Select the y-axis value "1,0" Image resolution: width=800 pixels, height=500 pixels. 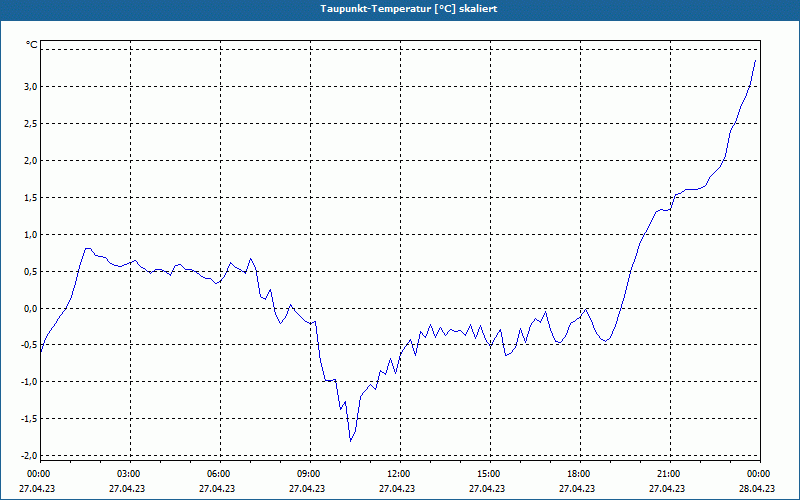click(32, 235)
